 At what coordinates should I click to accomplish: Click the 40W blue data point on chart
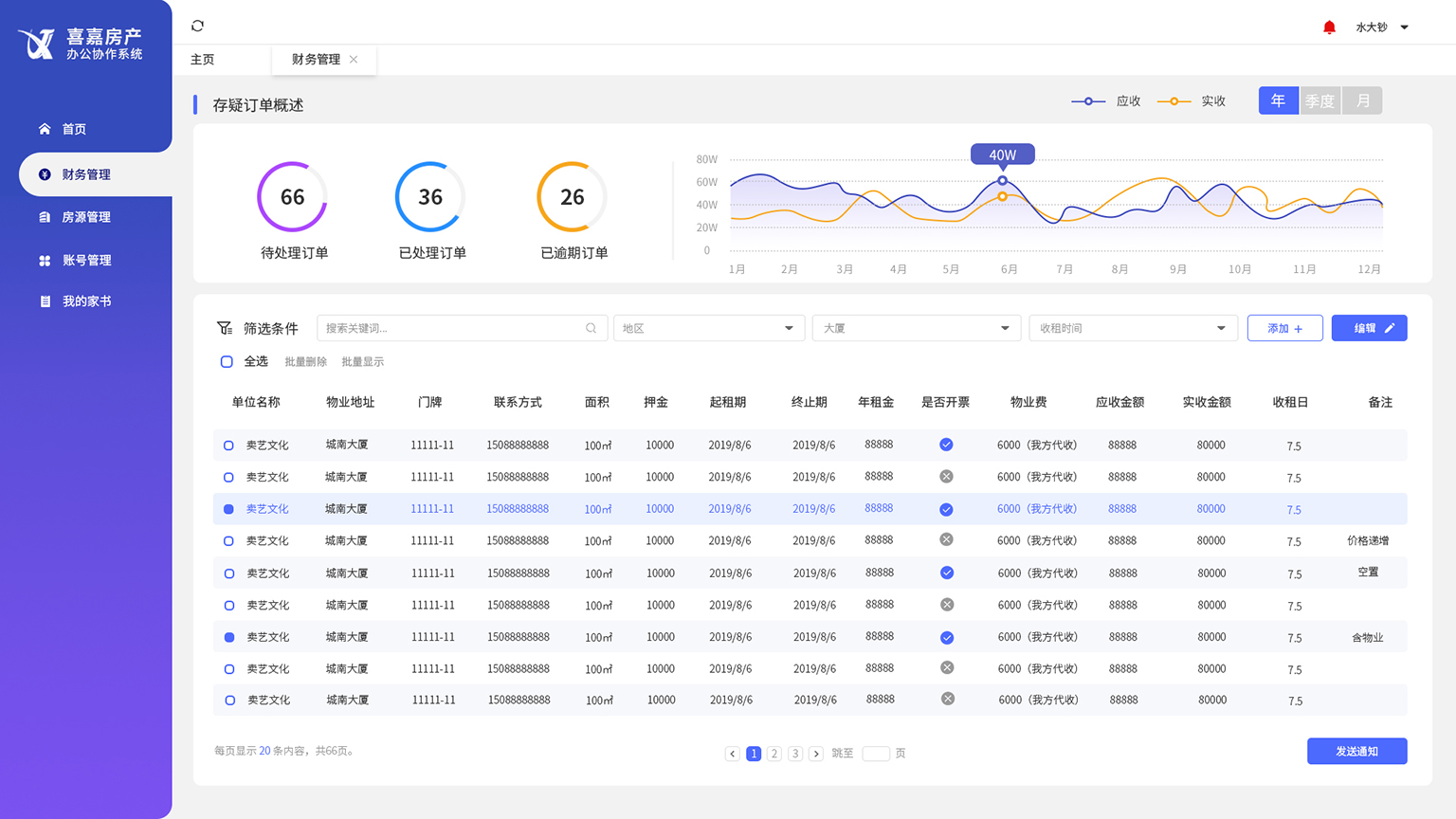click(x=1002, y=180)
